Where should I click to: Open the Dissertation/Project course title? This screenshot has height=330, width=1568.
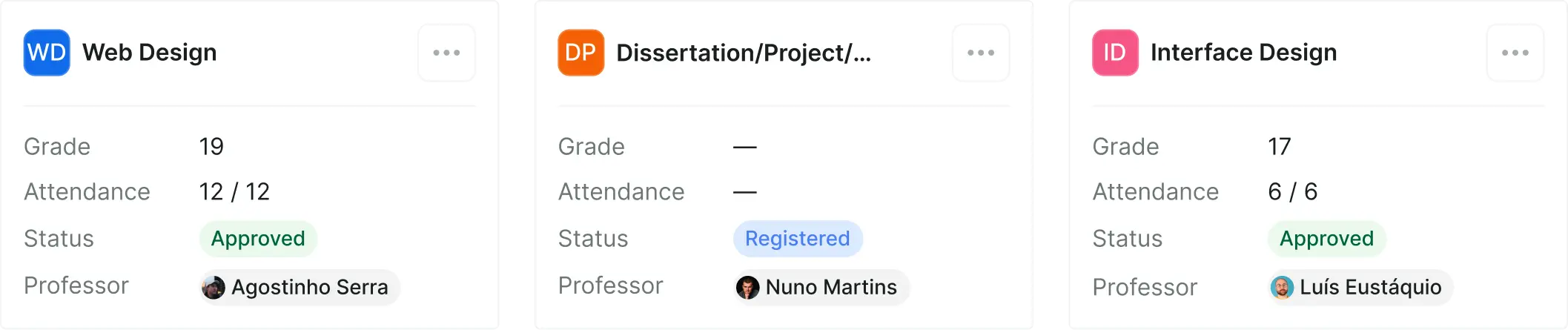[x=744, y=53]
